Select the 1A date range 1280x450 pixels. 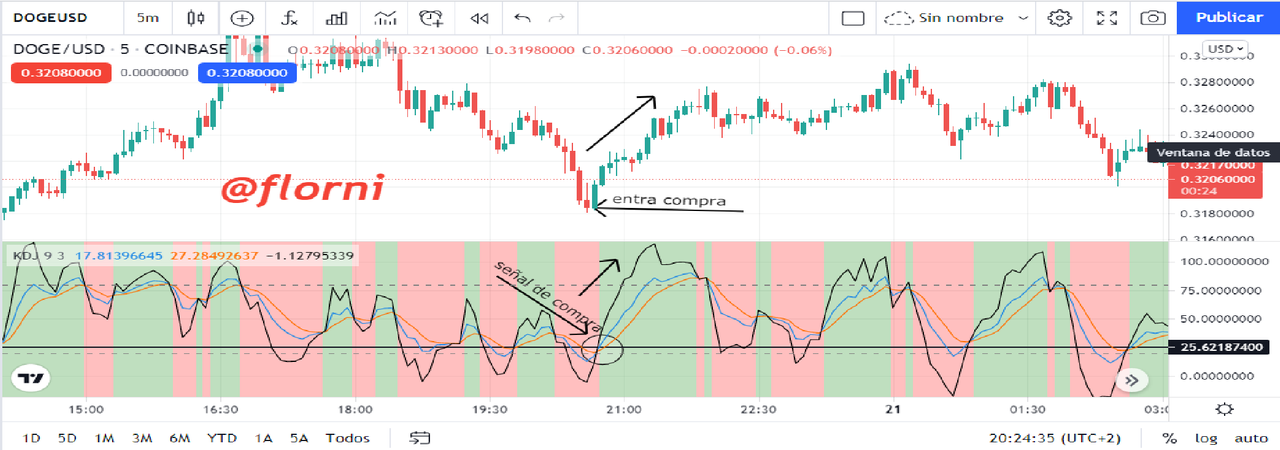tap(264, 438)
